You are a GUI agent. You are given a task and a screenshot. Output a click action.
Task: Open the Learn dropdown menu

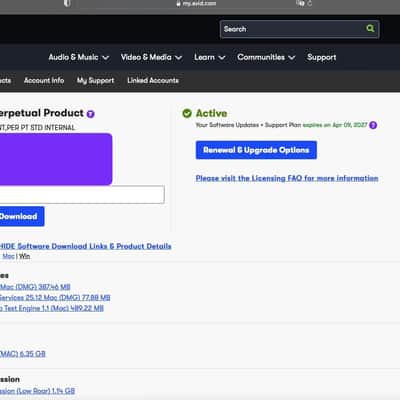coord(210,57)
